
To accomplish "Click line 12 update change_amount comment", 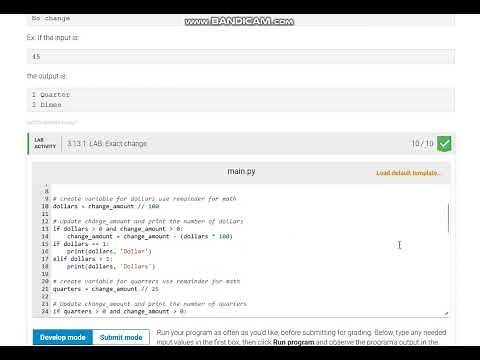I will coord(148,221).
